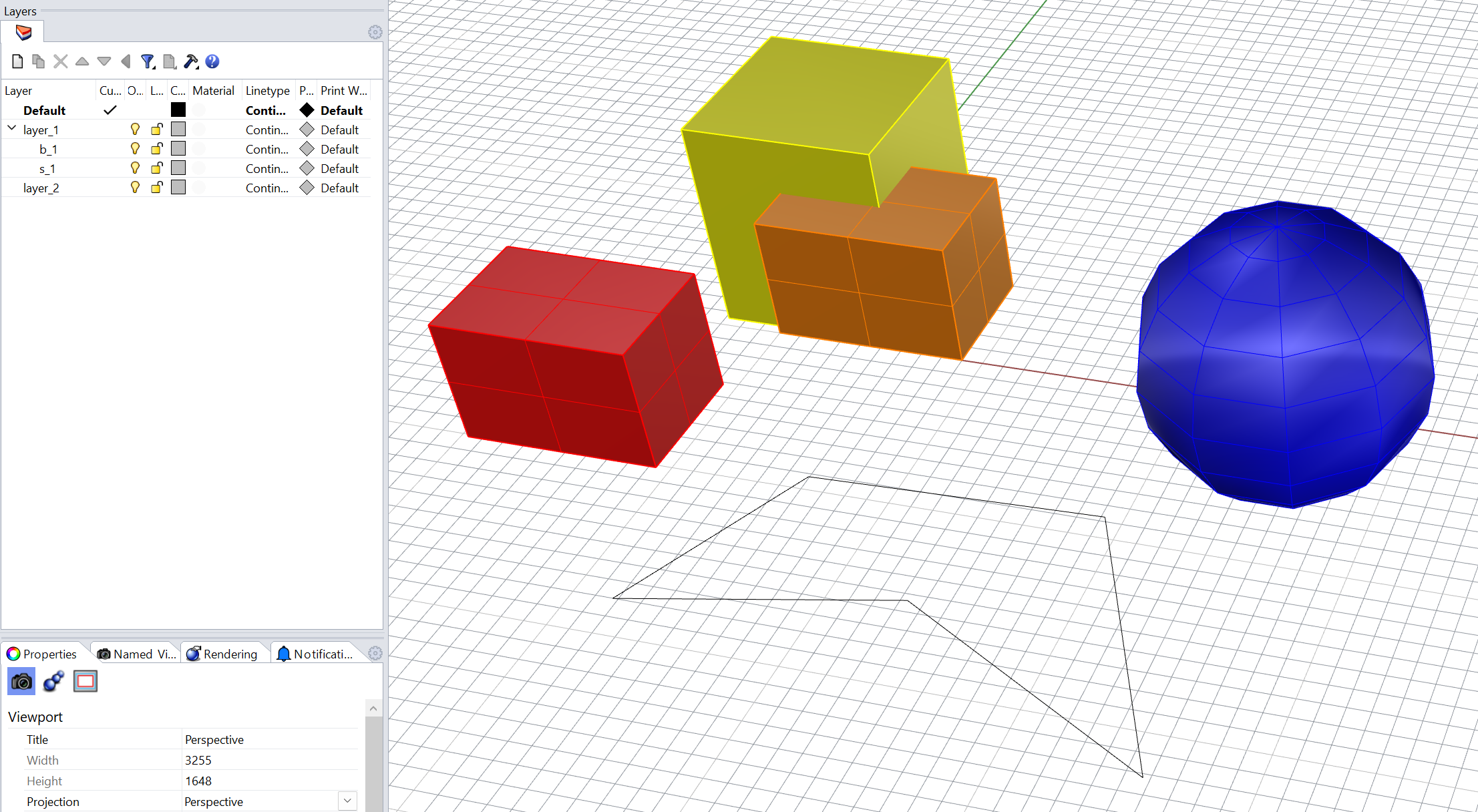The height and width of the screenshot is (812, 1478).
Task: Move layer down with the down arrow
Action: pyautogui.click(x=104, y=61)
